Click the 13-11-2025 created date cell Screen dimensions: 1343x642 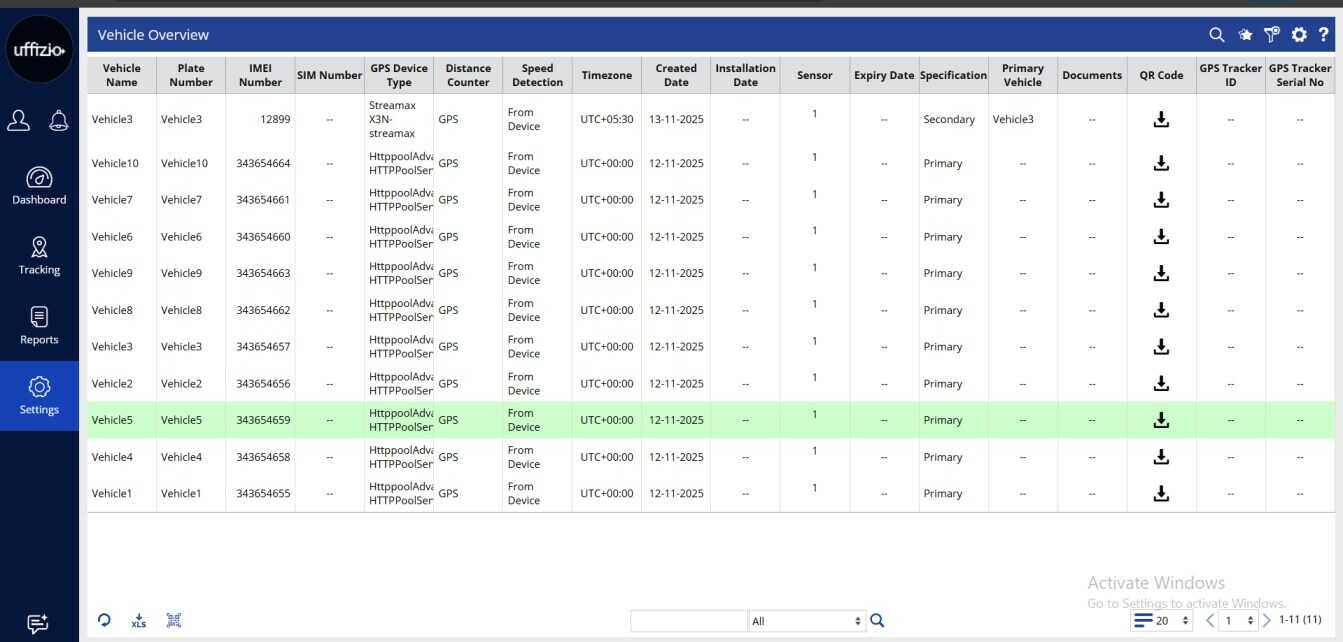tap(676, 119)
